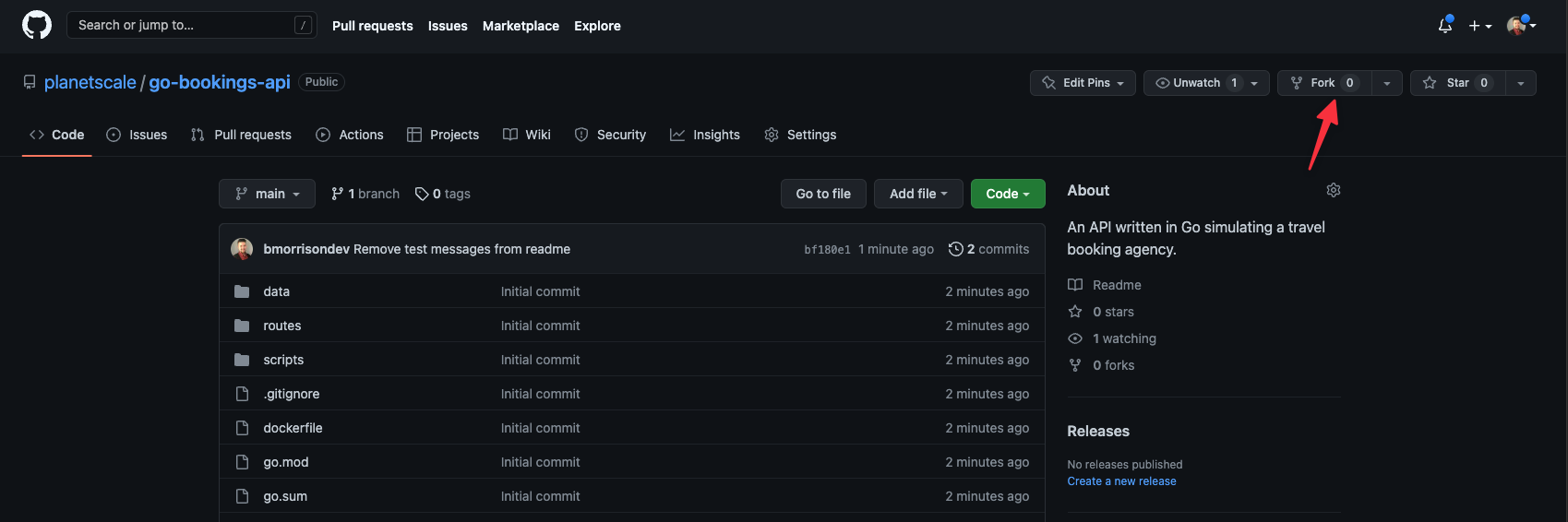
Task: Open the Releases heading link
Action: (x=1098, y=431)
